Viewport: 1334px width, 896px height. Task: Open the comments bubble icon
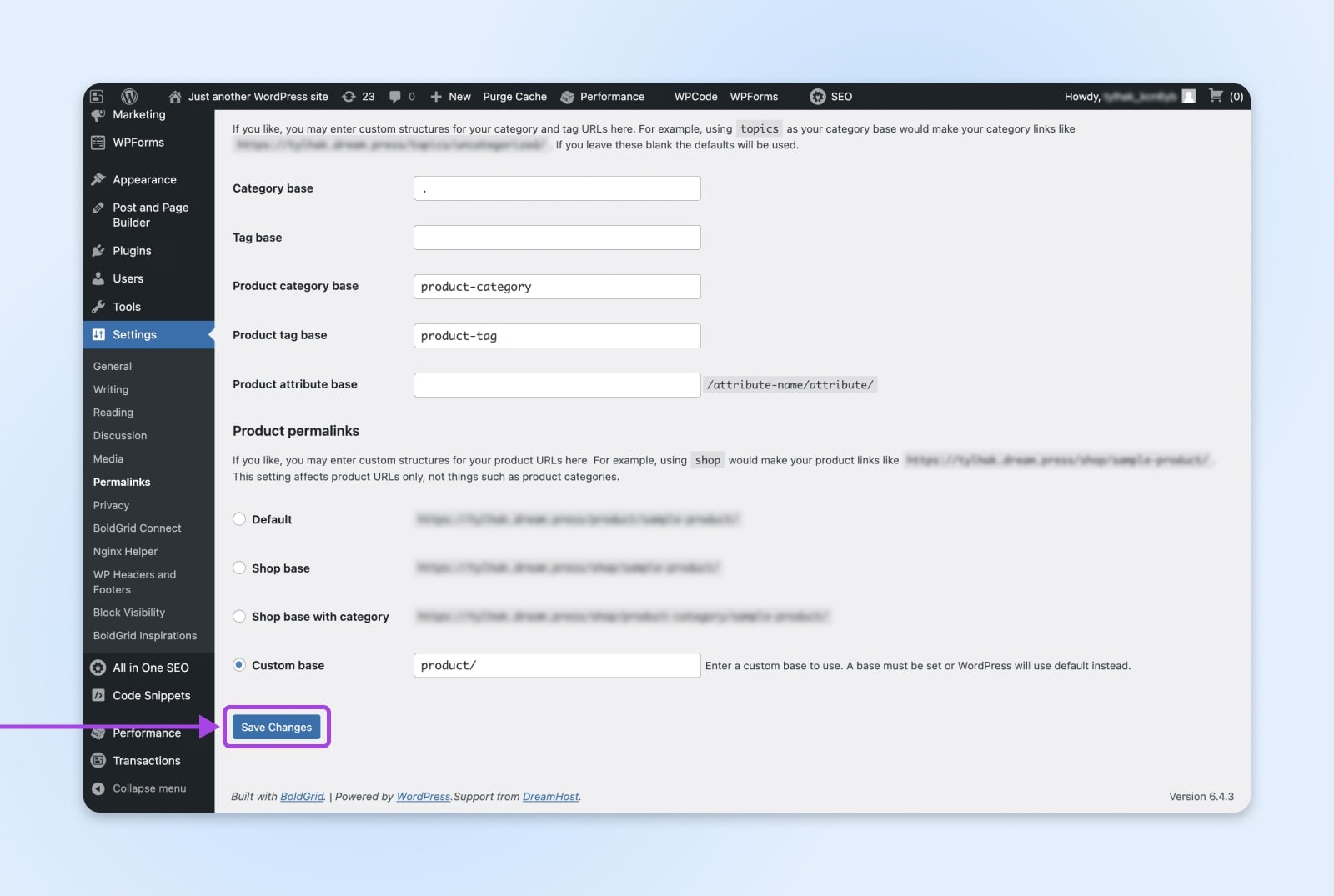coord(395,97)
